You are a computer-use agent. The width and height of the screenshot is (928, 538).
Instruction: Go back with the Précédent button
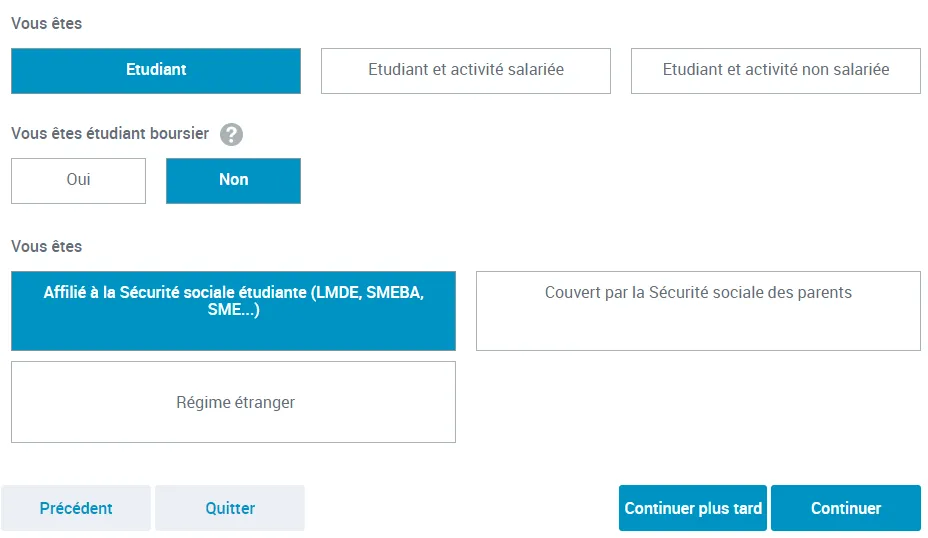coord(76,508)
